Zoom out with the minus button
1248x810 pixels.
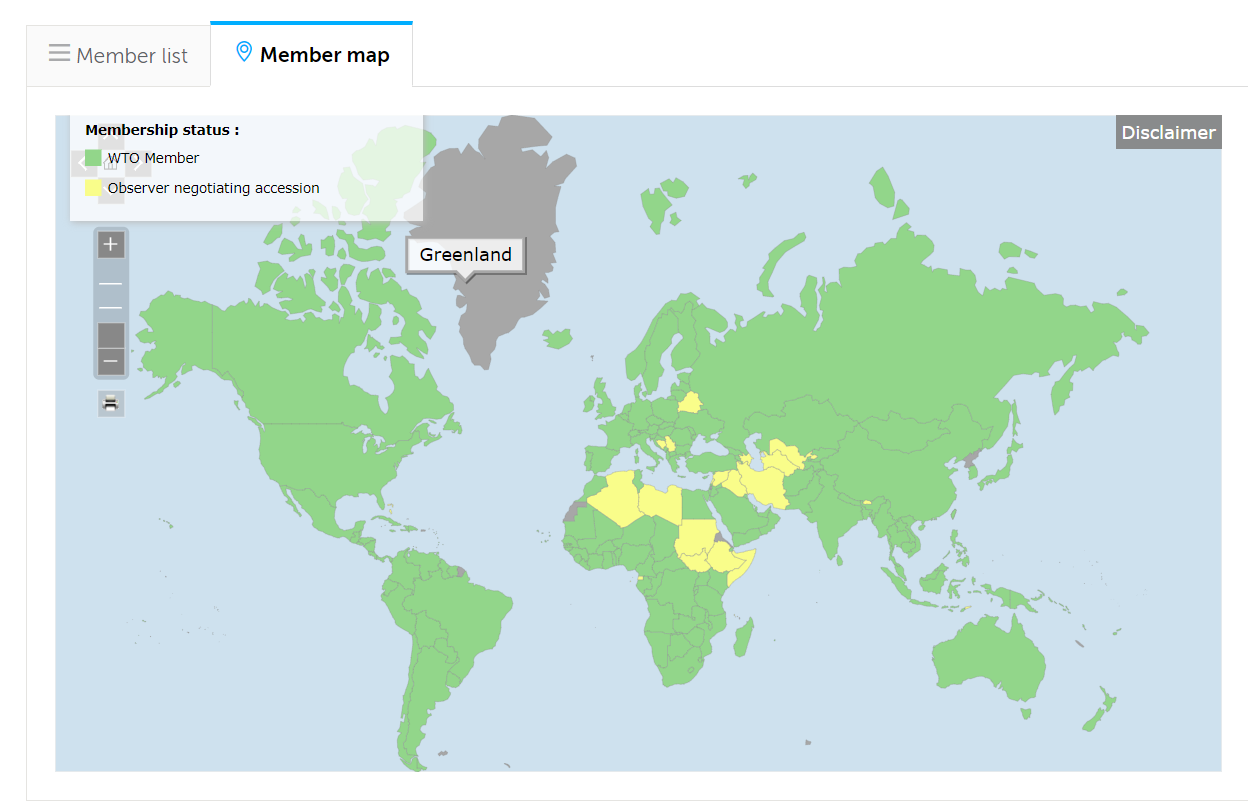[x=111, y=361]
